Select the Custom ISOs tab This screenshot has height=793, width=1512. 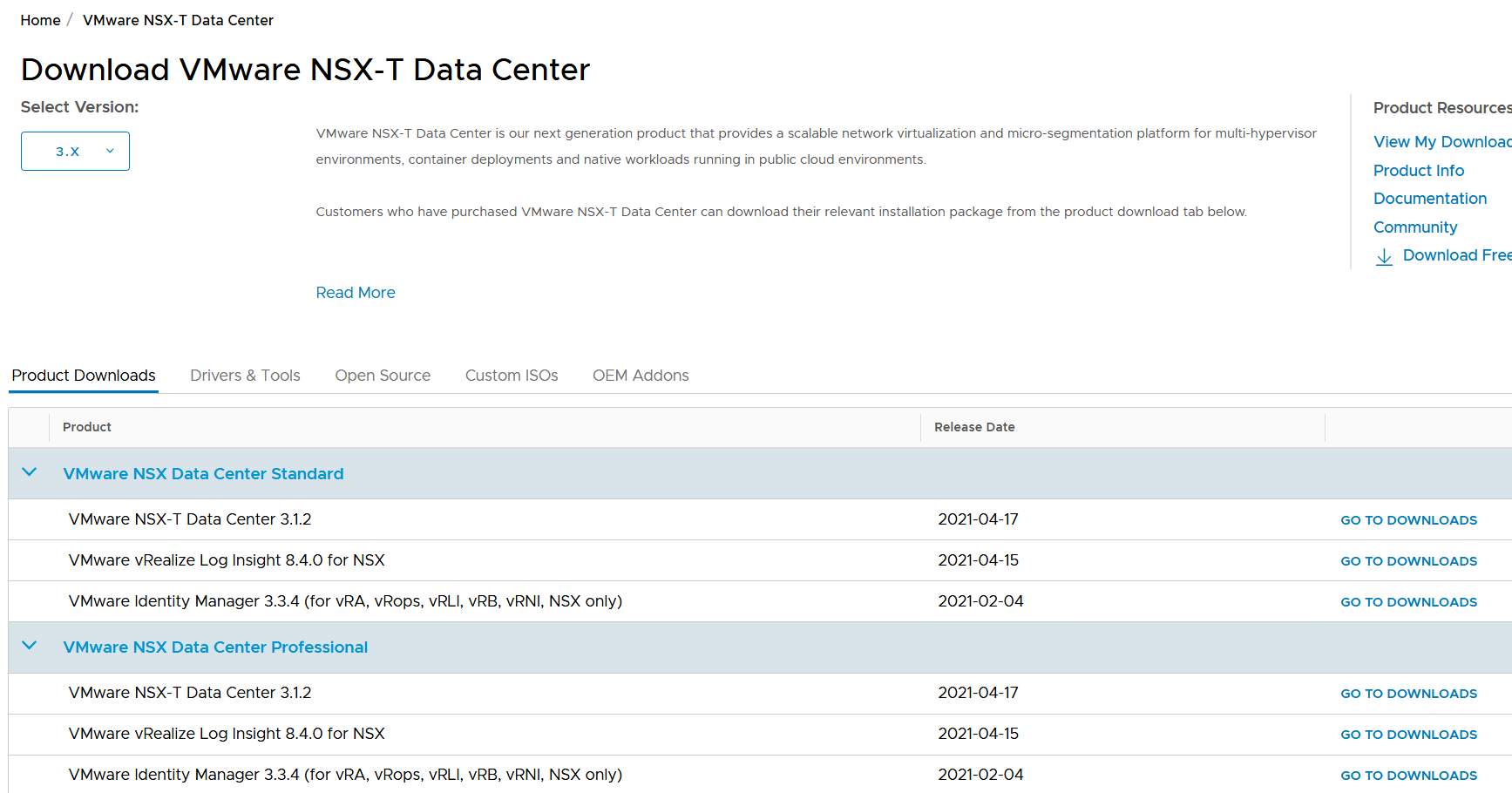512,376
